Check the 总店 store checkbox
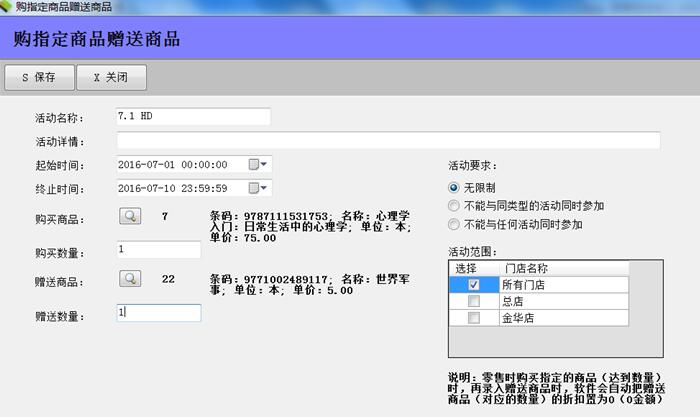700x417 pixels. (x=474, y=301)
